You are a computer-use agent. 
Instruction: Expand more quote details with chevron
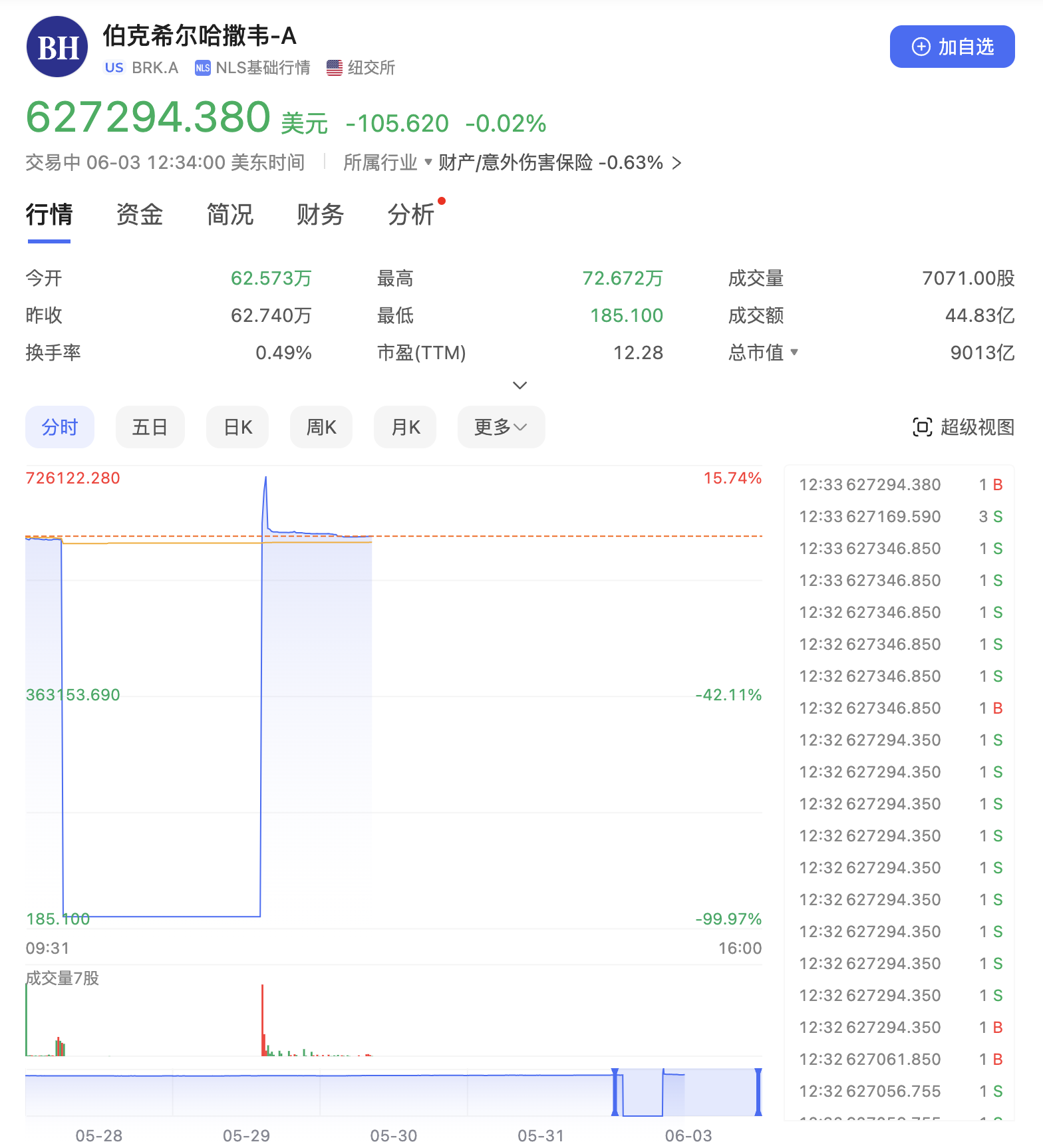520,385
